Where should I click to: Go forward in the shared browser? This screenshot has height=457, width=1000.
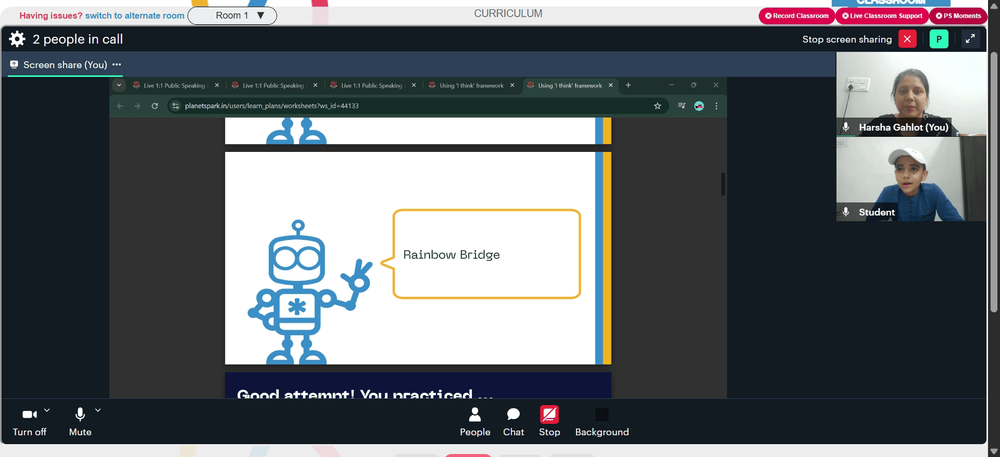[137, 106]
